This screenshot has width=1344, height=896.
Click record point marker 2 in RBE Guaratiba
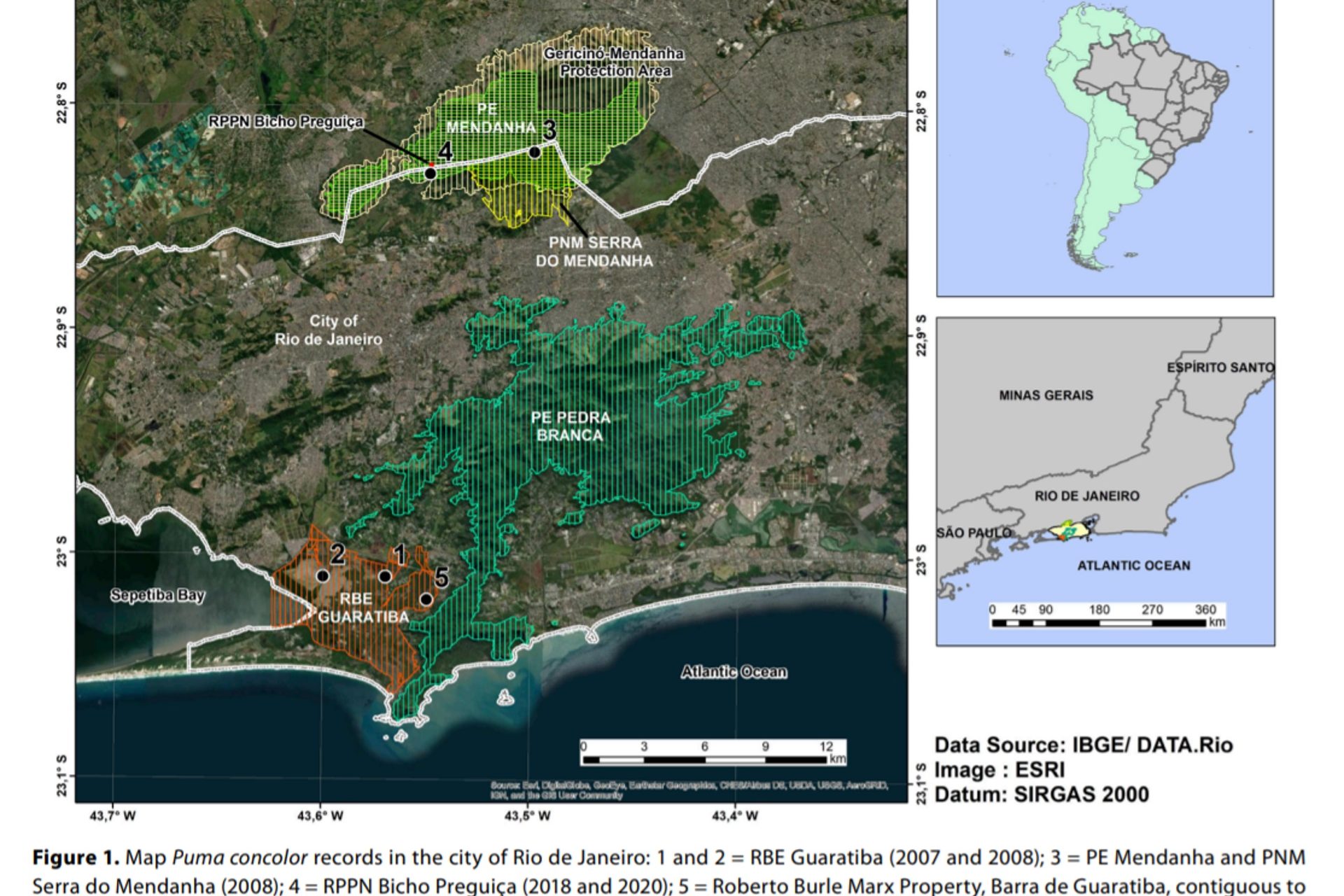323,575
